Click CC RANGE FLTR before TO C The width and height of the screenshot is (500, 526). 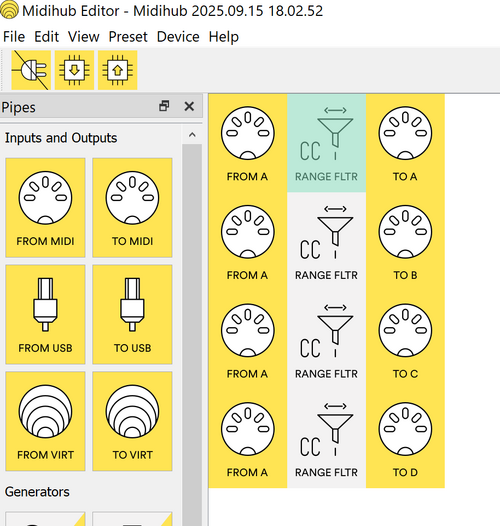(327, 340)
